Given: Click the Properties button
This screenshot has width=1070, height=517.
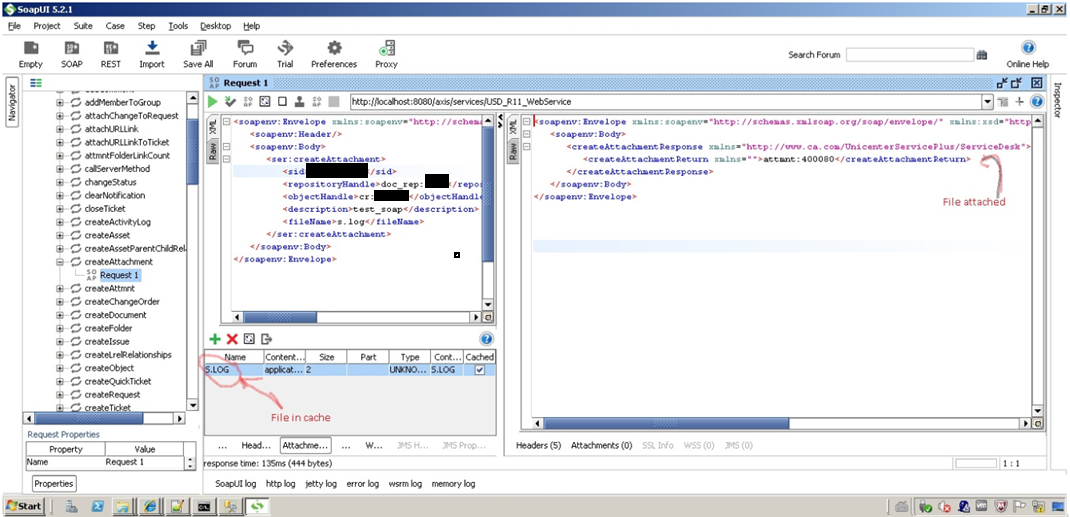Looking at the screenshot, I should pos(54,484).
